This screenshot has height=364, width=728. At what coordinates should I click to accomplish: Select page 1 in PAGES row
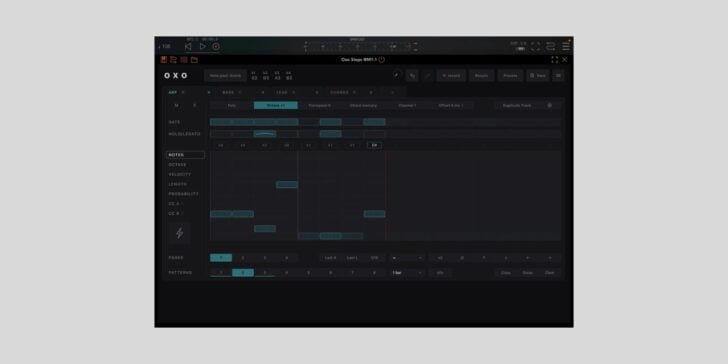click(221, 258)
